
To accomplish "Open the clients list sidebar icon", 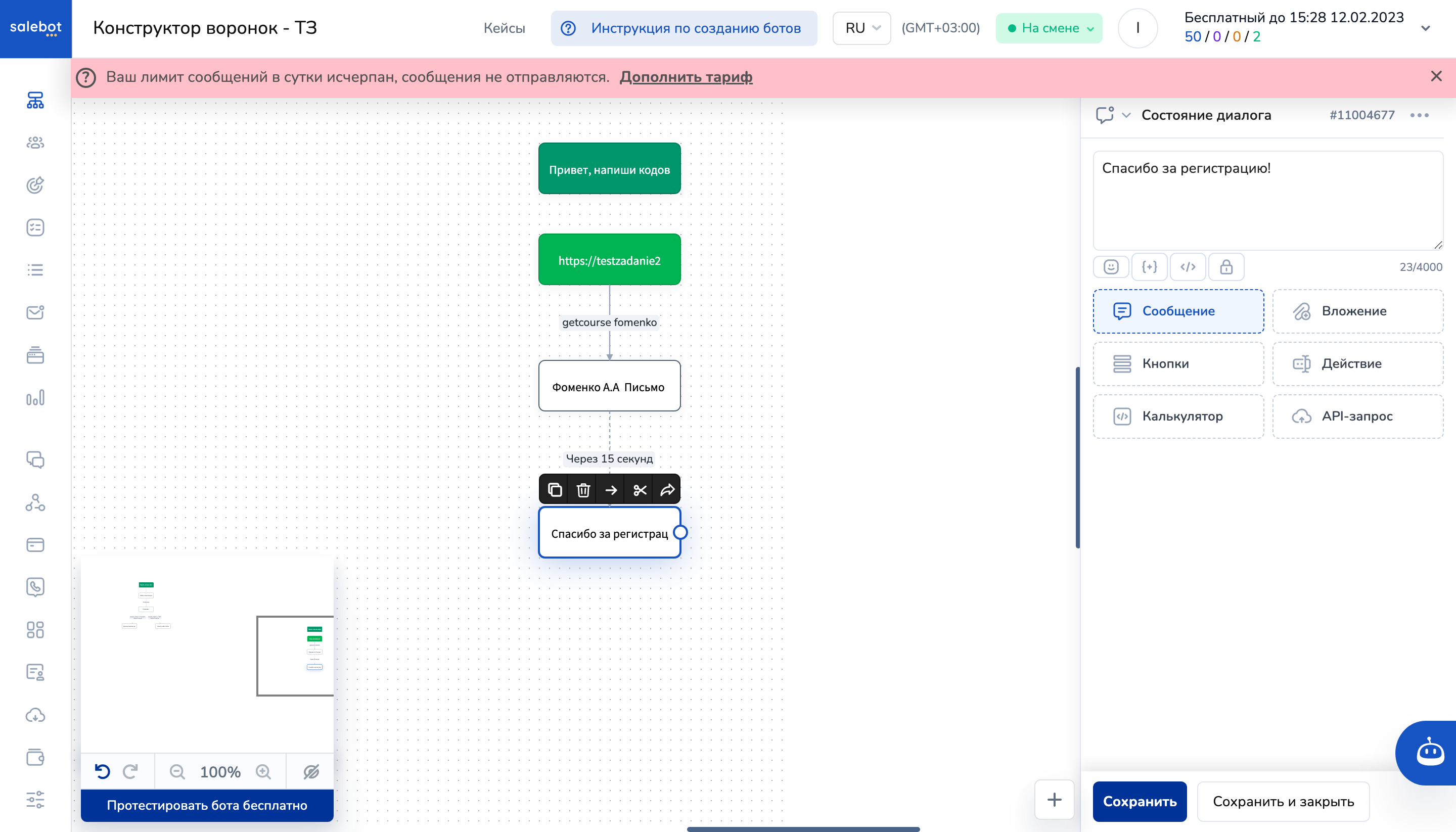I will pos(35,143).
